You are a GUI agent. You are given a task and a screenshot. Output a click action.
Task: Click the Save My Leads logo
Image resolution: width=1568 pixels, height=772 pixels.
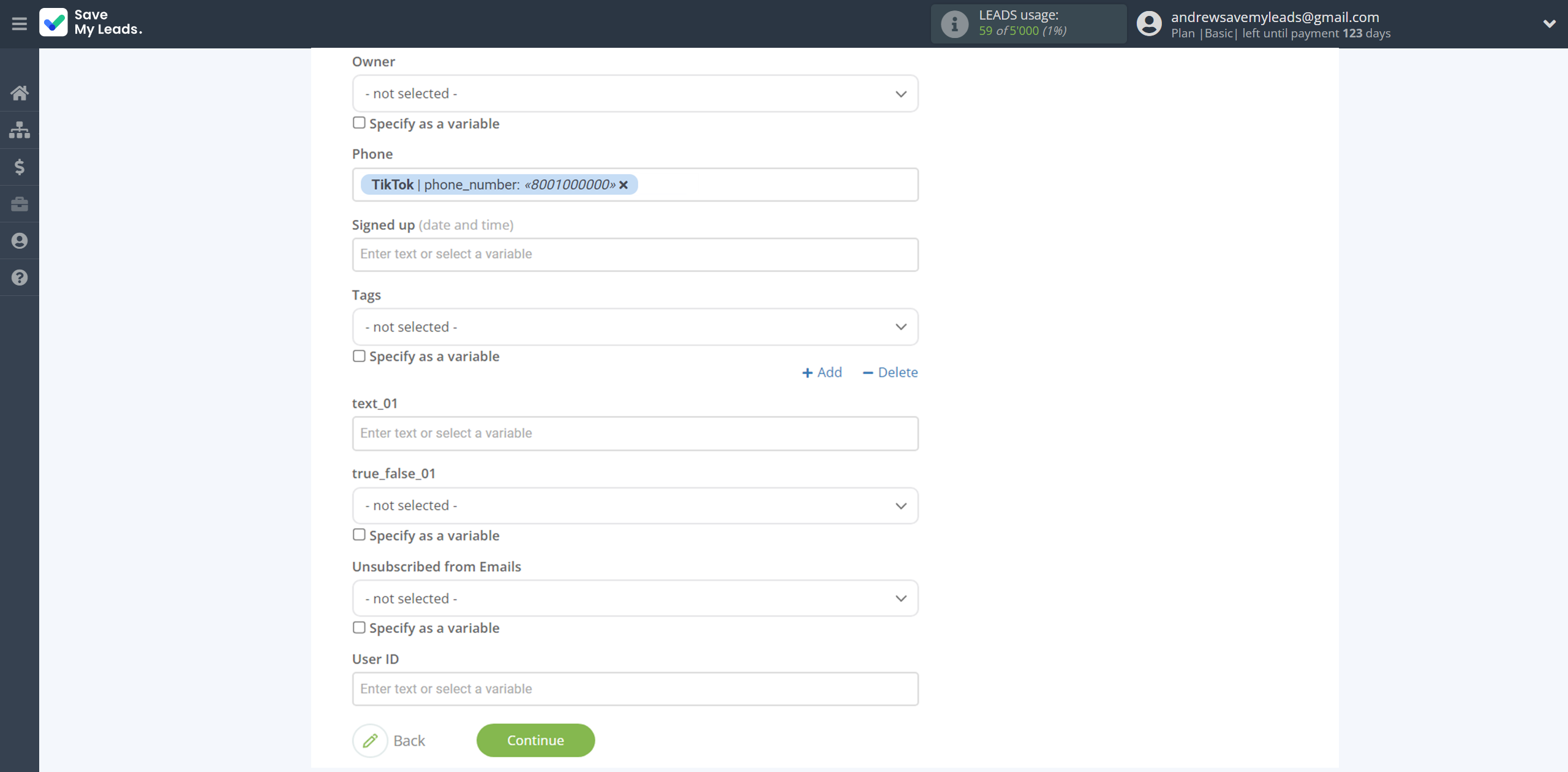[91, 23]
